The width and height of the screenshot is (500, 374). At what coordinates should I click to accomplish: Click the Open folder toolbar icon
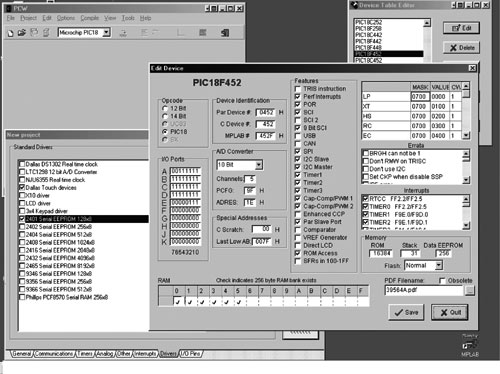point(22,33)
